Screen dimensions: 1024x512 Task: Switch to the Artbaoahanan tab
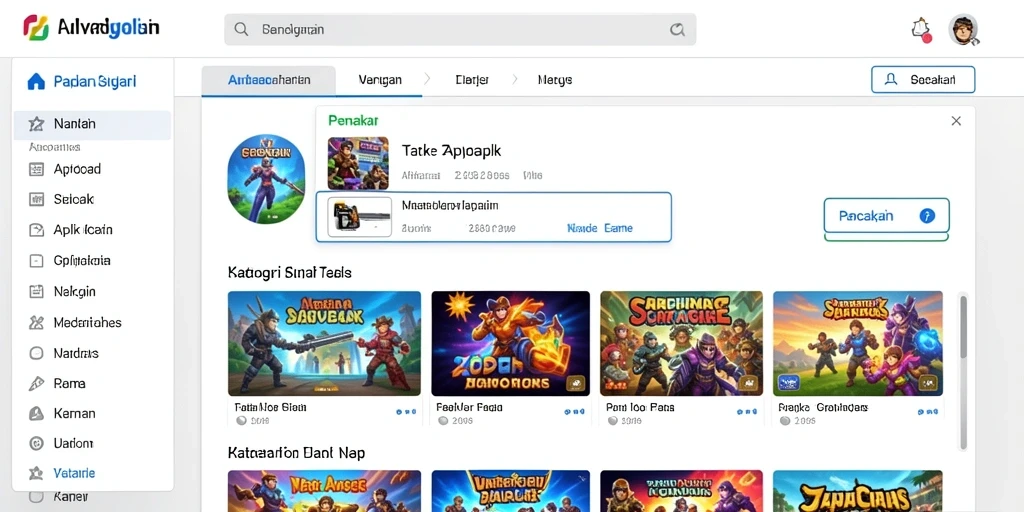269,80
